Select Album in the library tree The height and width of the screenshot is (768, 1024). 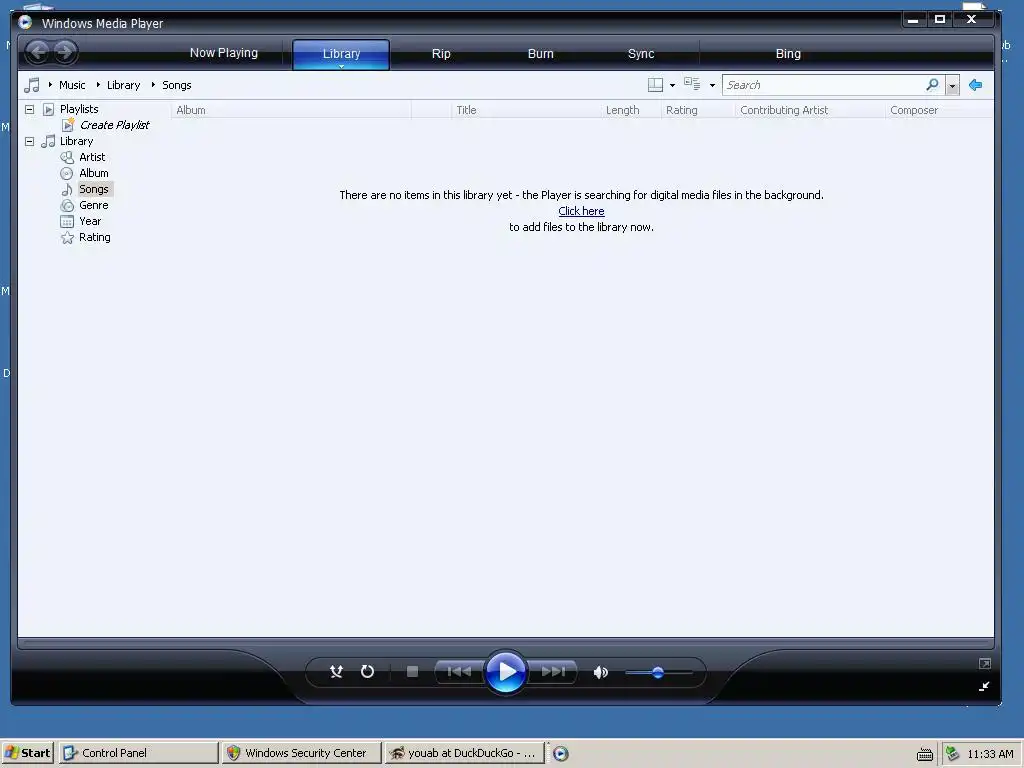click(x=93, y=173)
